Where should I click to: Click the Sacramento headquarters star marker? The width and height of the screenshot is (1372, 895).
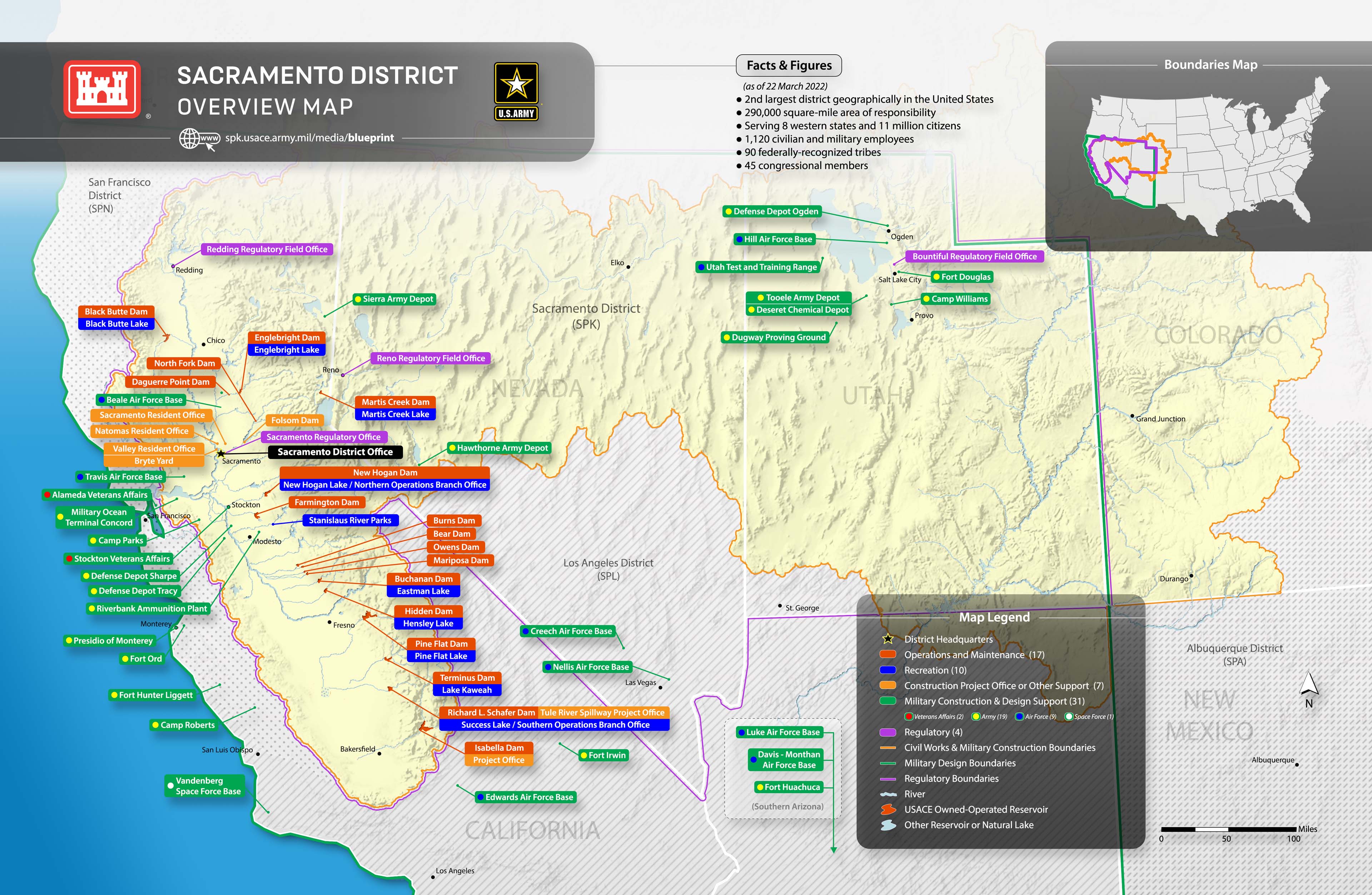221,453
